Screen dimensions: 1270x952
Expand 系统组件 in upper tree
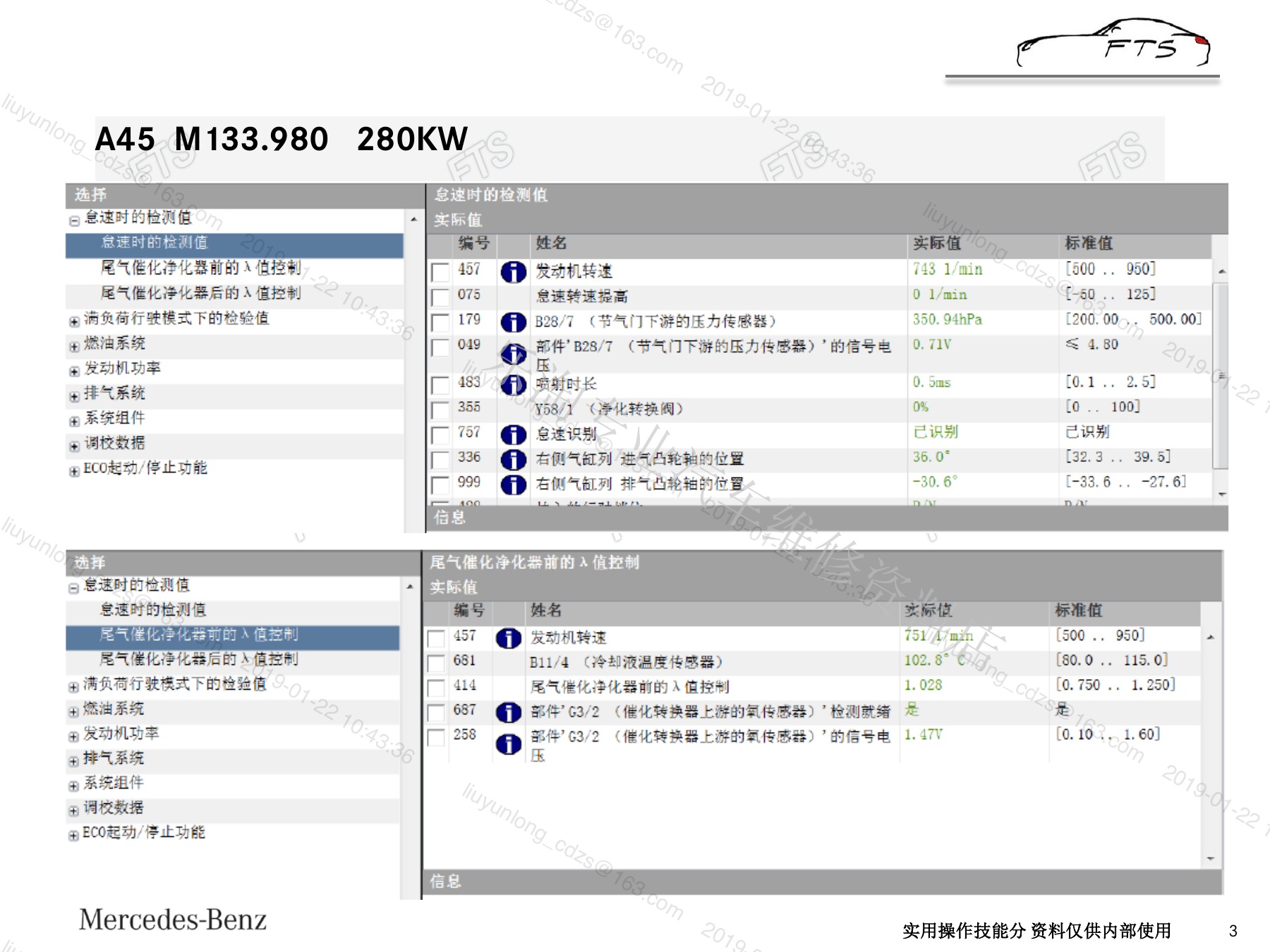tap(74, 421)
